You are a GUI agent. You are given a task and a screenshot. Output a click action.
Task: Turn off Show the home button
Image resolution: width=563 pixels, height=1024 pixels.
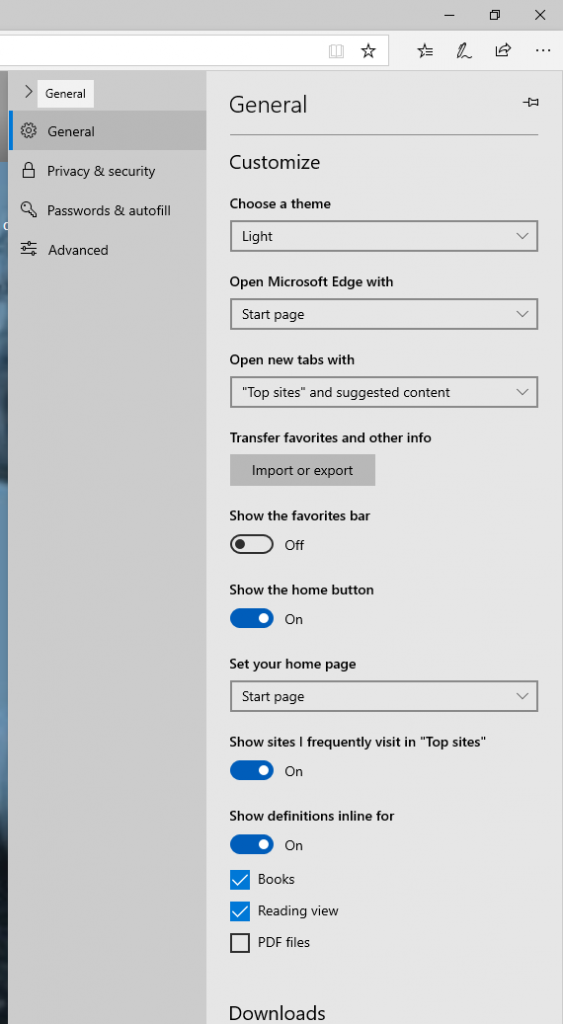pos(251,618)
